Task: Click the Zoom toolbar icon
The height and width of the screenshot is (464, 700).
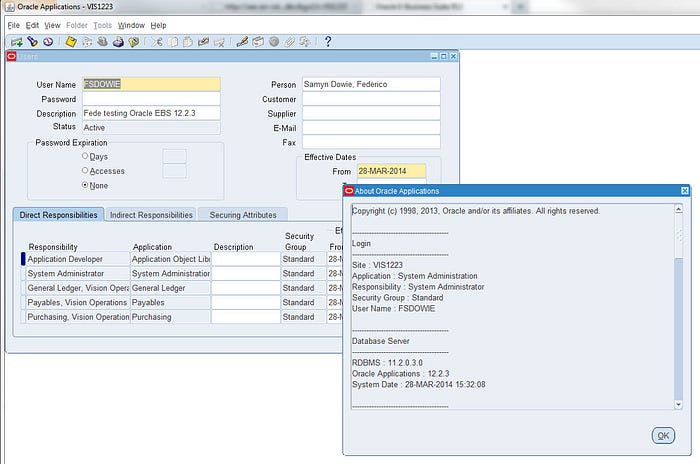Action: pyautogui.click(x=258, y=42)
